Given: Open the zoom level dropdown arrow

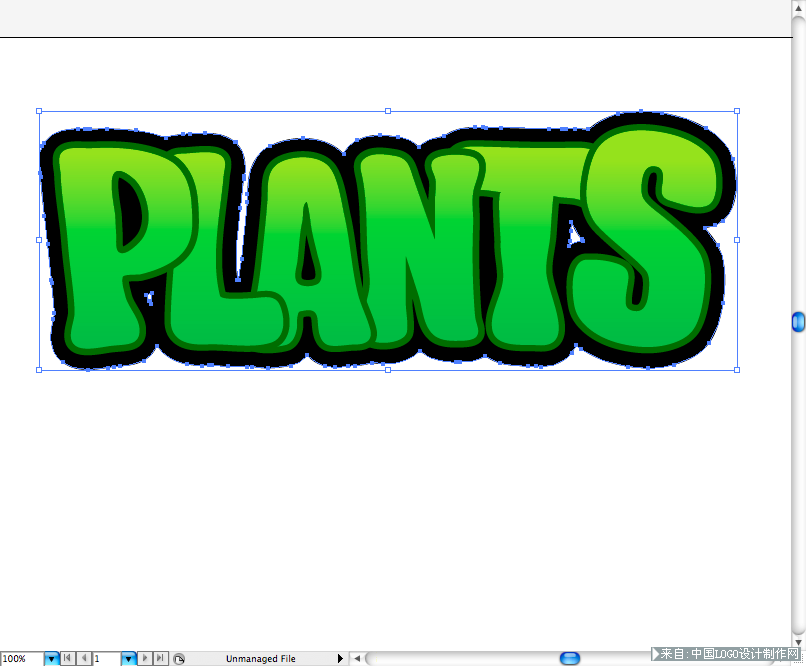Looking at the screenshot, I should (51, 658).
